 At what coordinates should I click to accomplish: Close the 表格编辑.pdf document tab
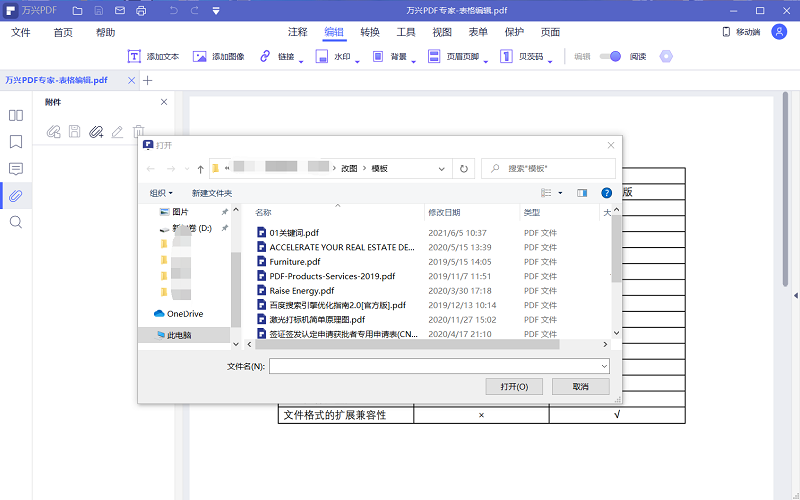[x=131, y=80]
